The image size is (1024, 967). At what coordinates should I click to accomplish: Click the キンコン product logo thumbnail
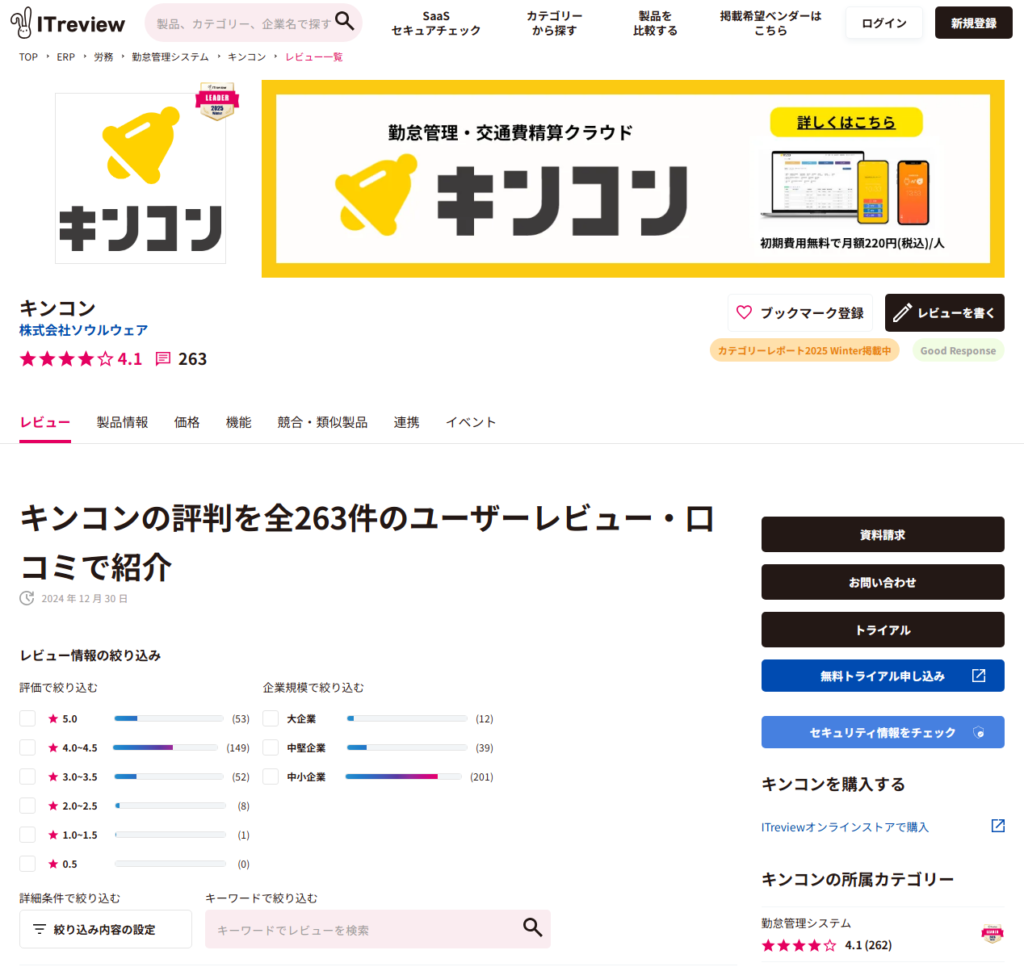coord(140,178)
